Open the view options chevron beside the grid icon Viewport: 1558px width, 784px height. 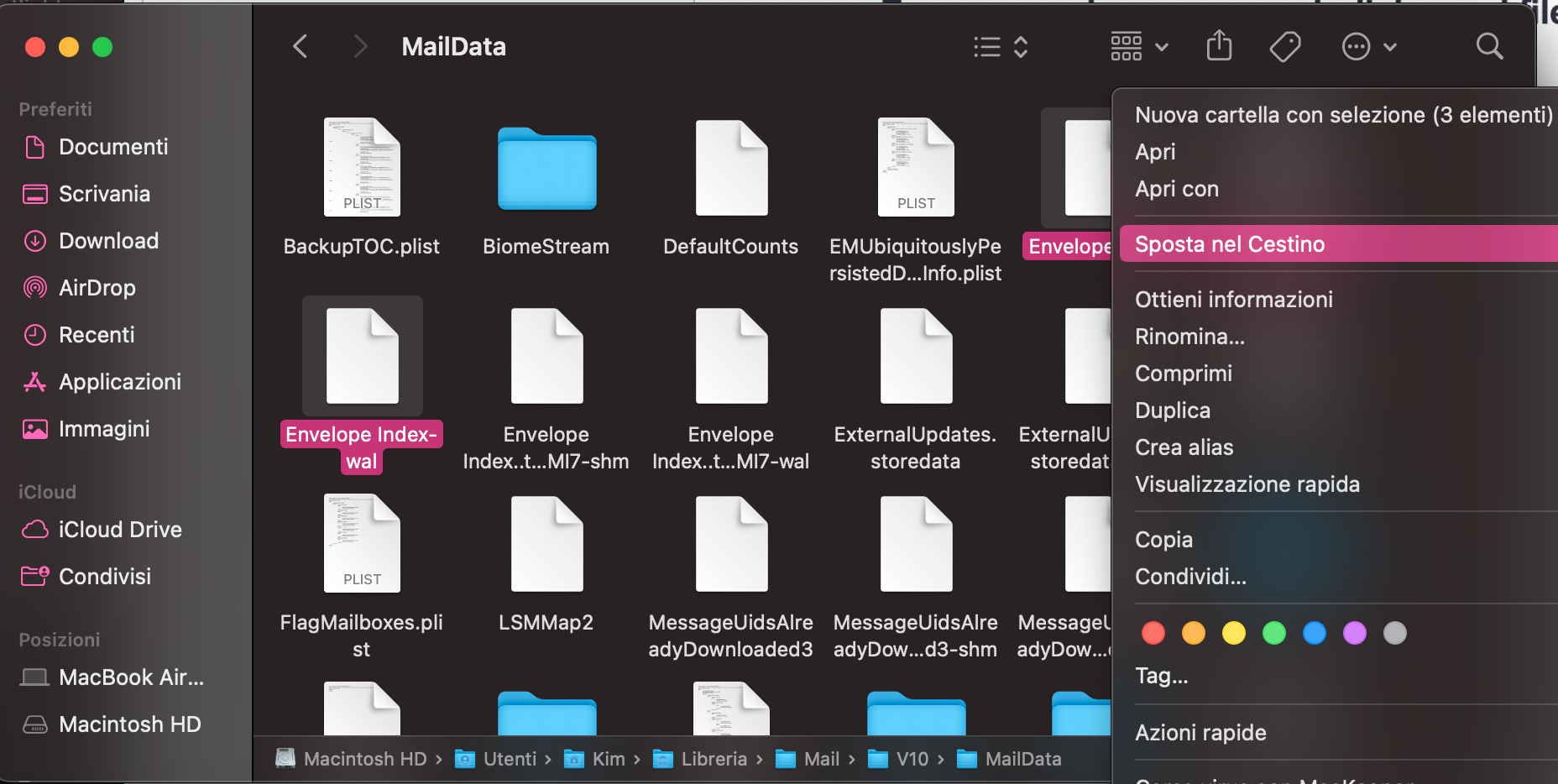pyautogui.click(x=1162, y=48)
